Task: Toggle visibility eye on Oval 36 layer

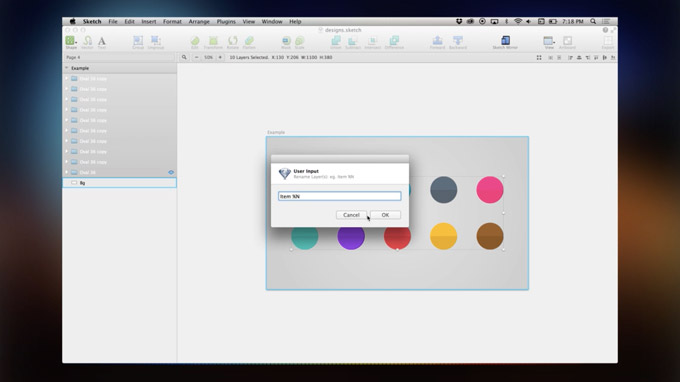Action: point(171,172)
